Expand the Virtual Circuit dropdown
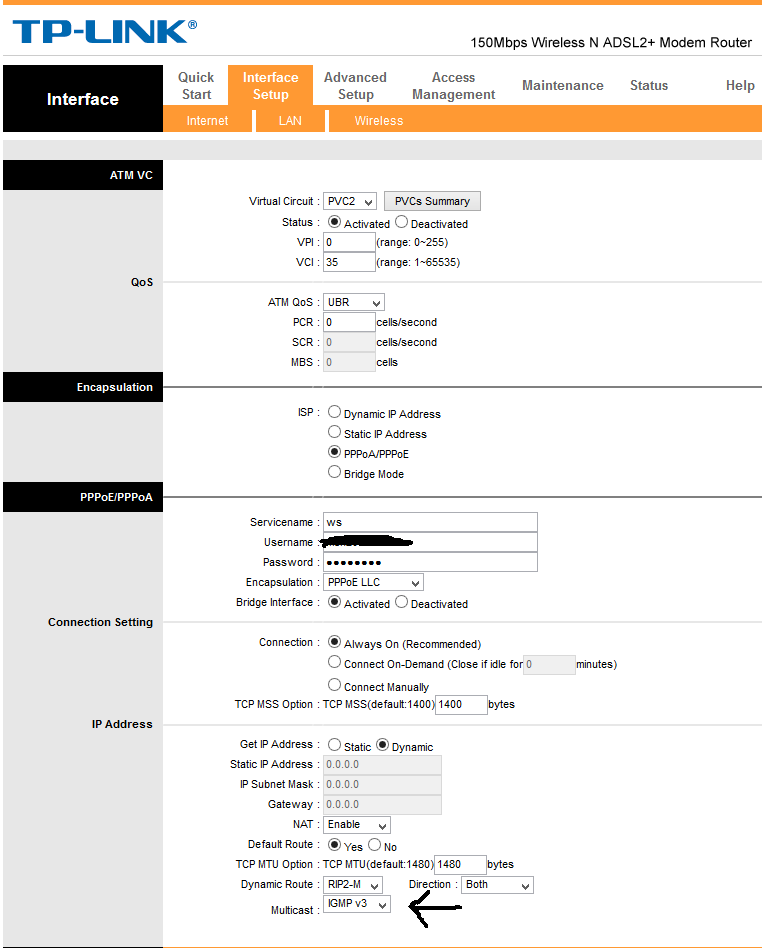 (350, 202)
